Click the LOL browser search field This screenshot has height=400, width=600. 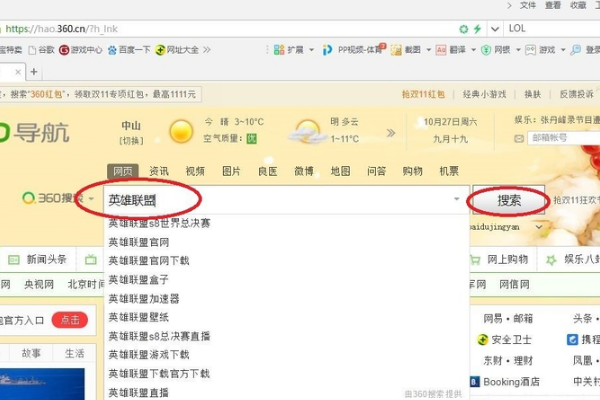(553, 29)
